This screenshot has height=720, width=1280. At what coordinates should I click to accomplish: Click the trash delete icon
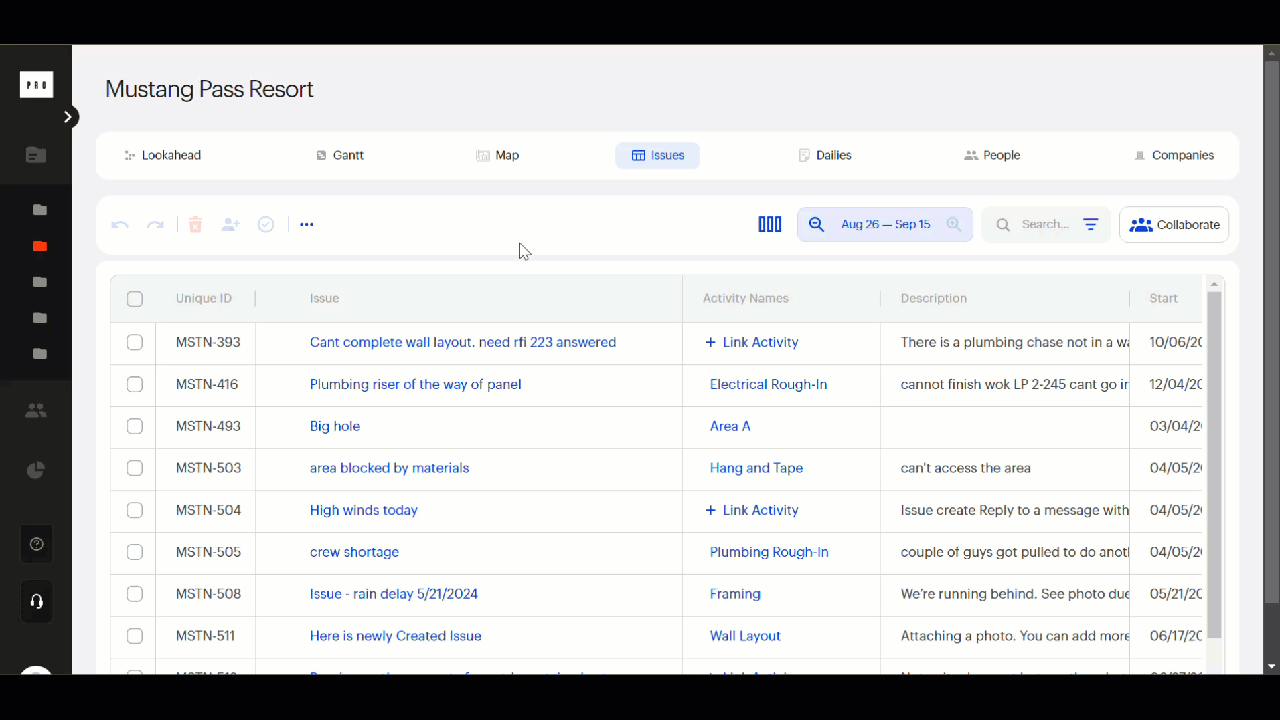(x=196, y=225)
